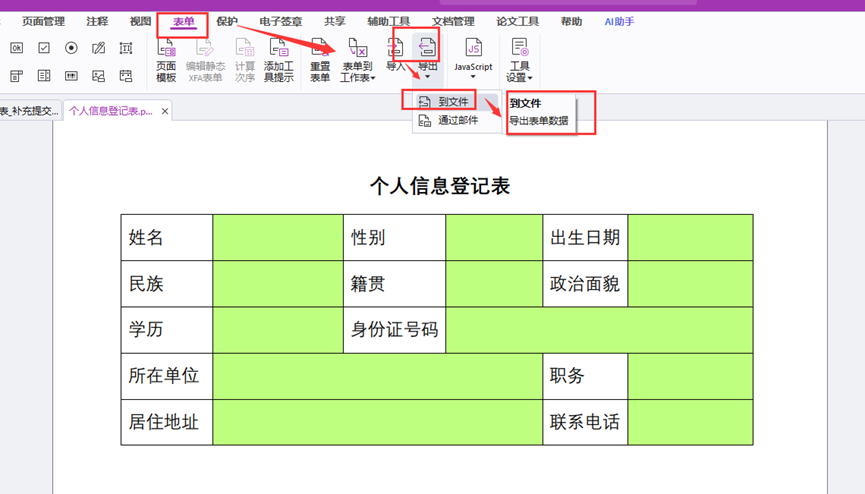Click the 页面模板 page template icon
This screenshot has height=494, width=865.
click(x=166, y=59)
